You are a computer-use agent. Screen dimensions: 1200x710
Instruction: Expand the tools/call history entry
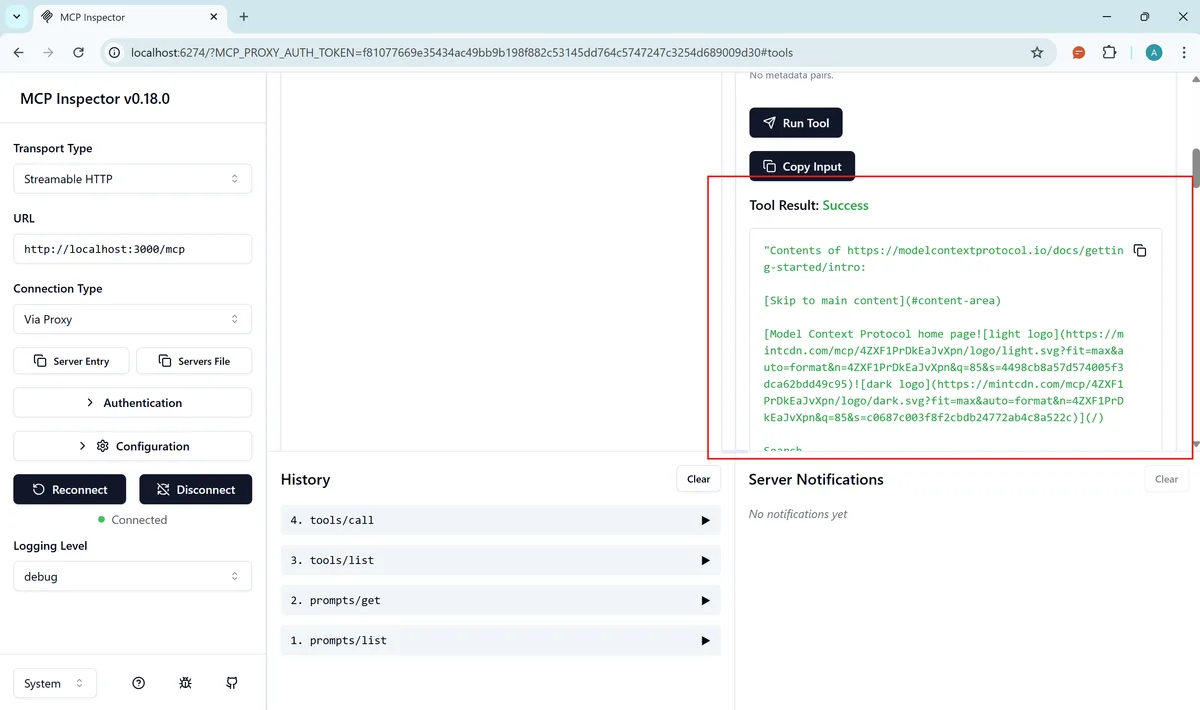(x=500, y=520)
